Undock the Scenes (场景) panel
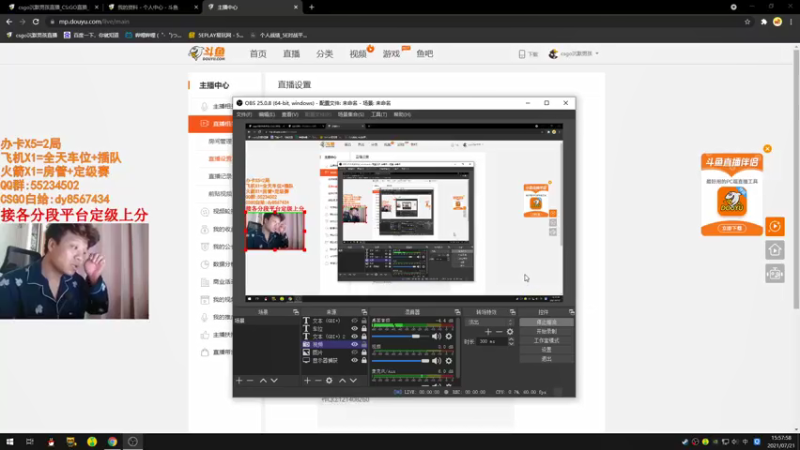Image resolution: width=800 pixels, height=450 pixels. pos(295,312)
